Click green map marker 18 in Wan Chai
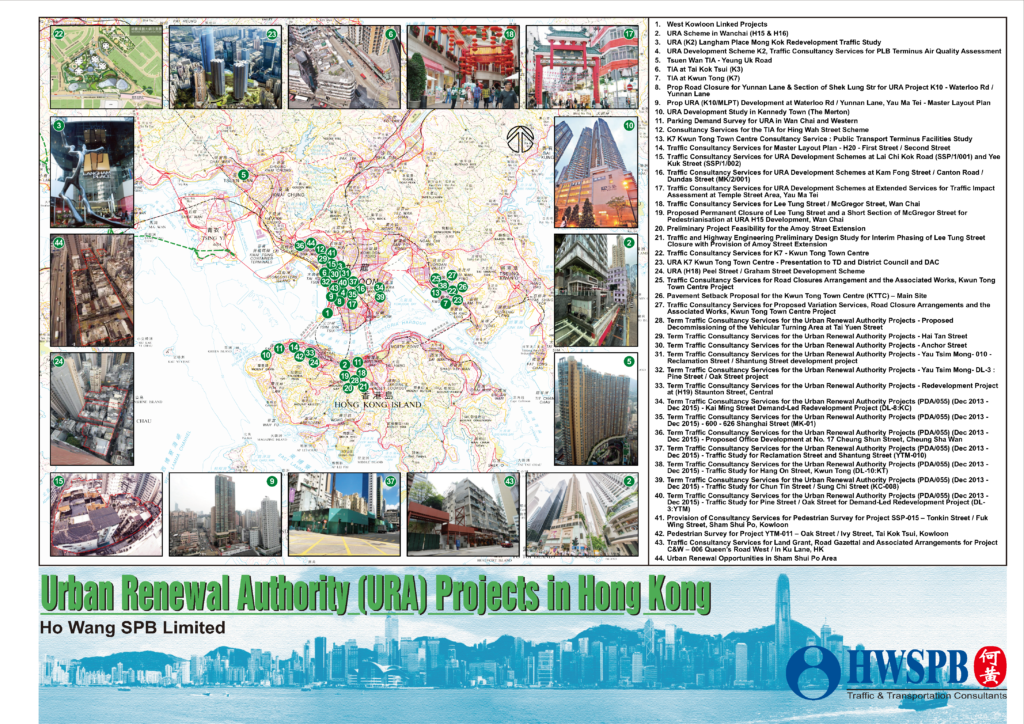 click(362, 373)
